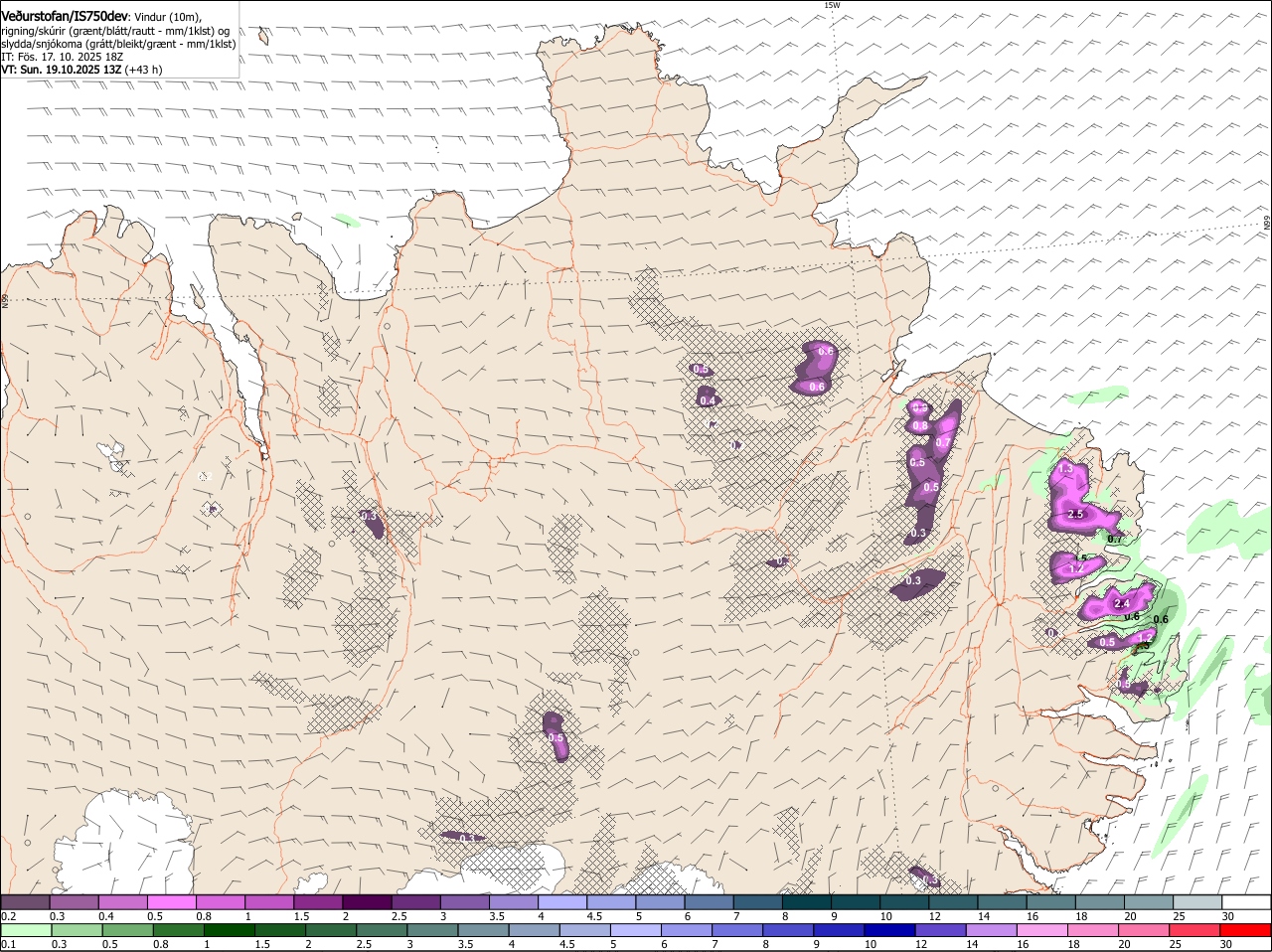Click the 0.4 snowfall value on the map
Viewport: 1272px width, 952px height.
click(x=708, y=400)
